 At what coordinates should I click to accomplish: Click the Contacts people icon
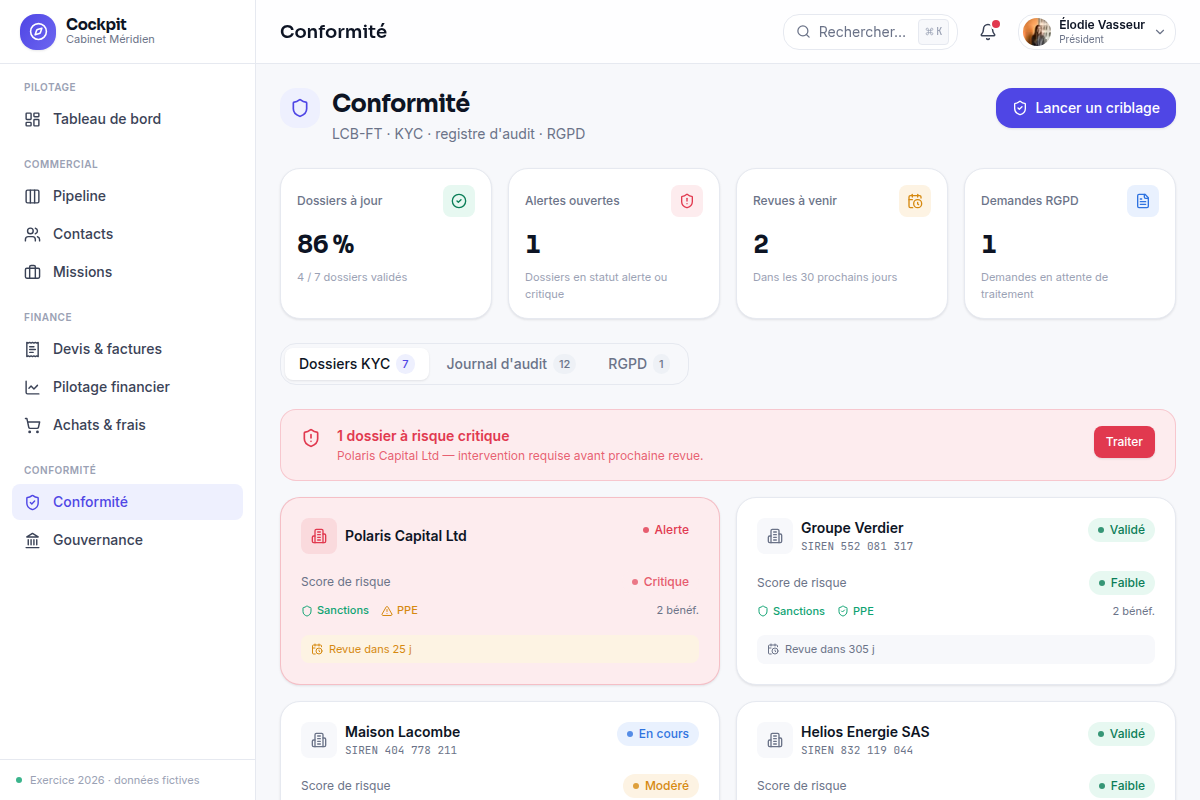[33, 234]
